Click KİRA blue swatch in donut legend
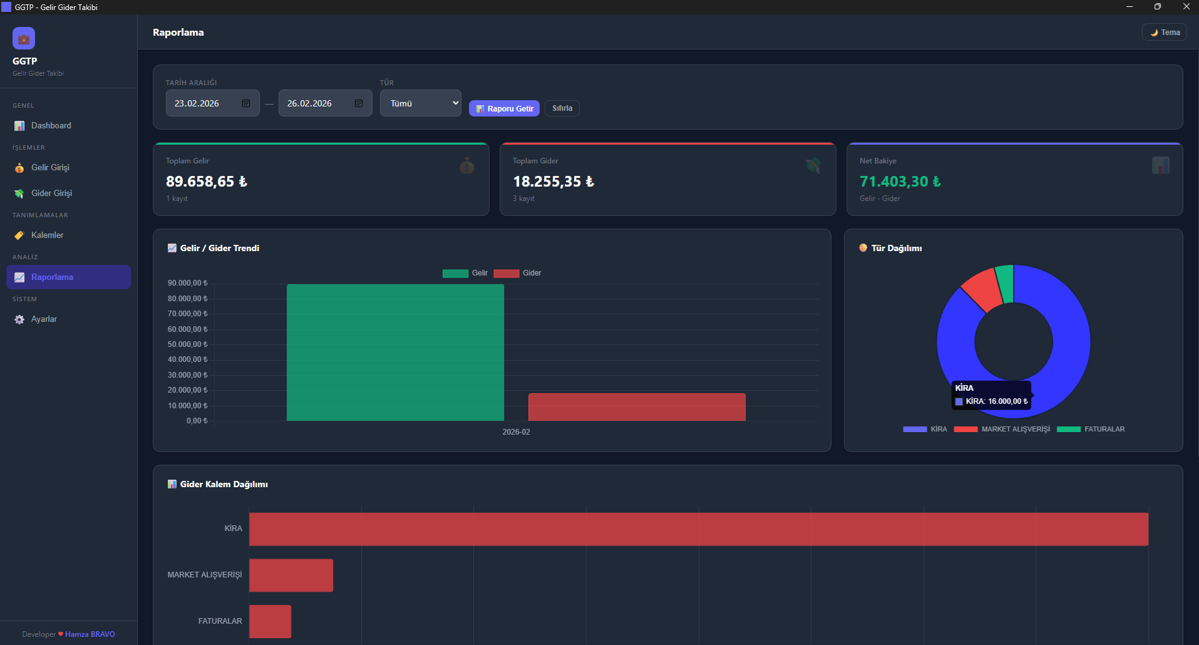1199x645 pixels. (914, 429)
